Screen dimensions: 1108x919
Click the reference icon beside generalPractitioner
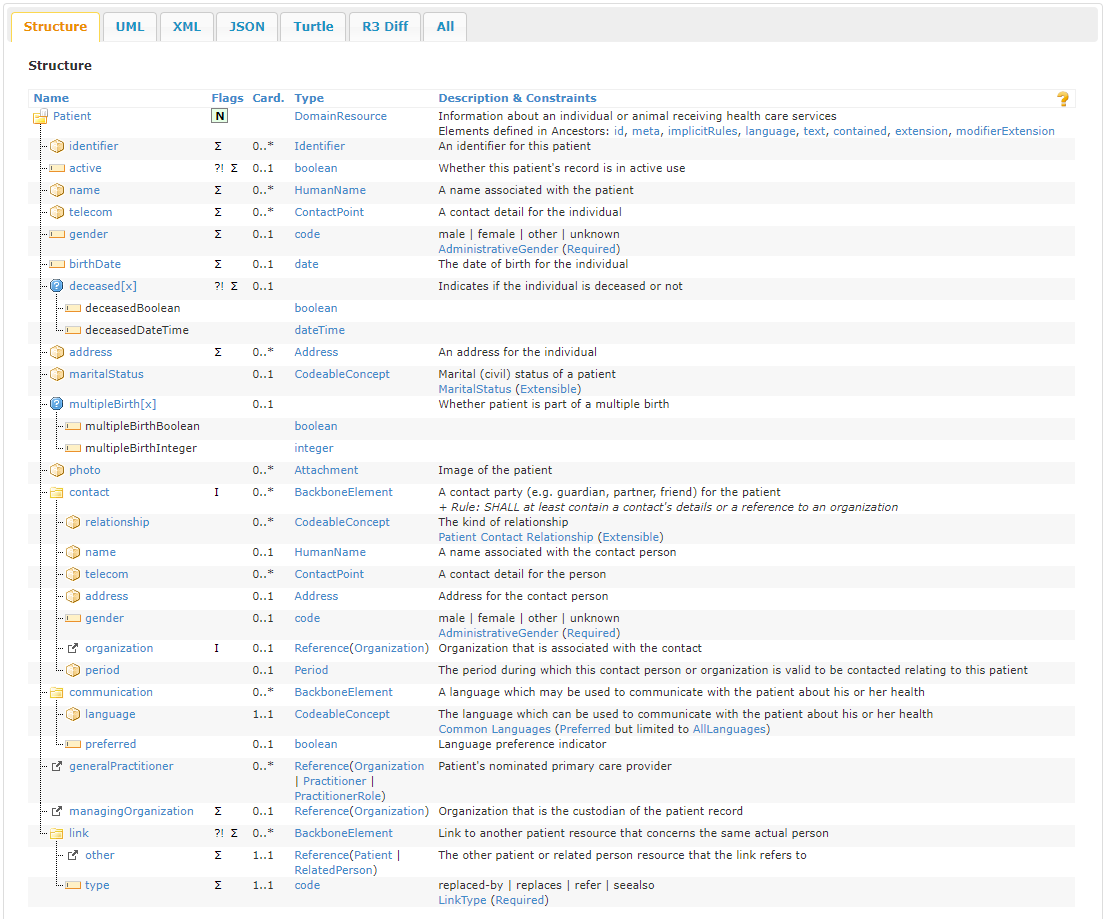tap(57, 766)
